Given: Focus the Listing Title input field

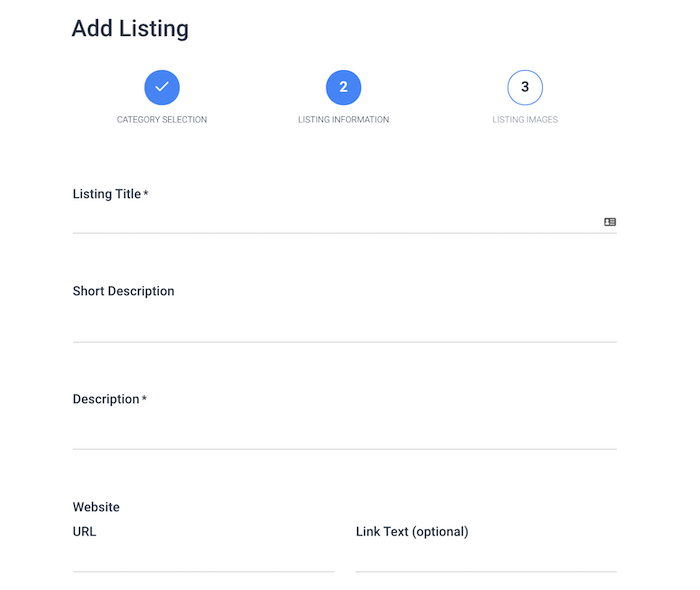Looking at the screenshot, I should (345, 222).
